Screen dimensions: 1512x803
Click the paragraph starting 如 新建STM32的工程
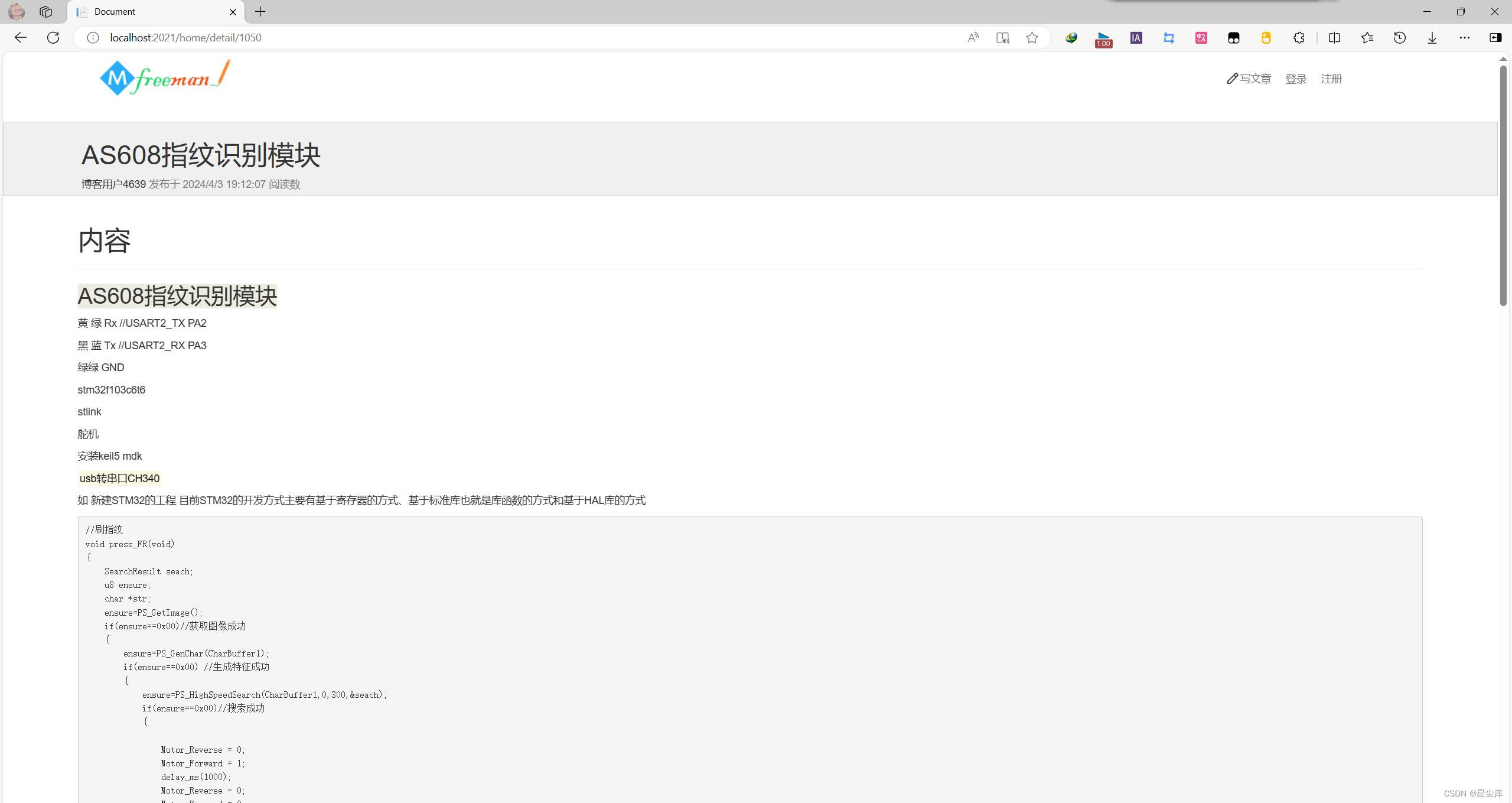[x=361, y=500]
